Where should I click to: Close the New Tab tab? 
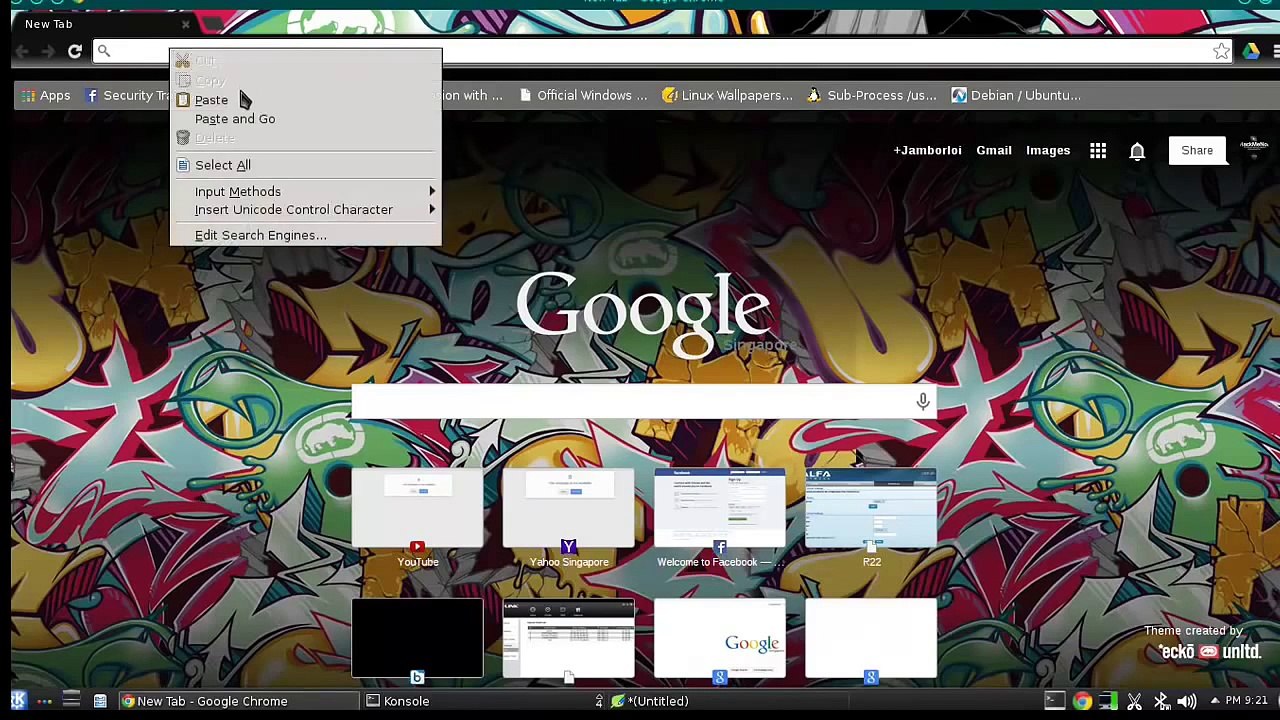coord(185,24)
